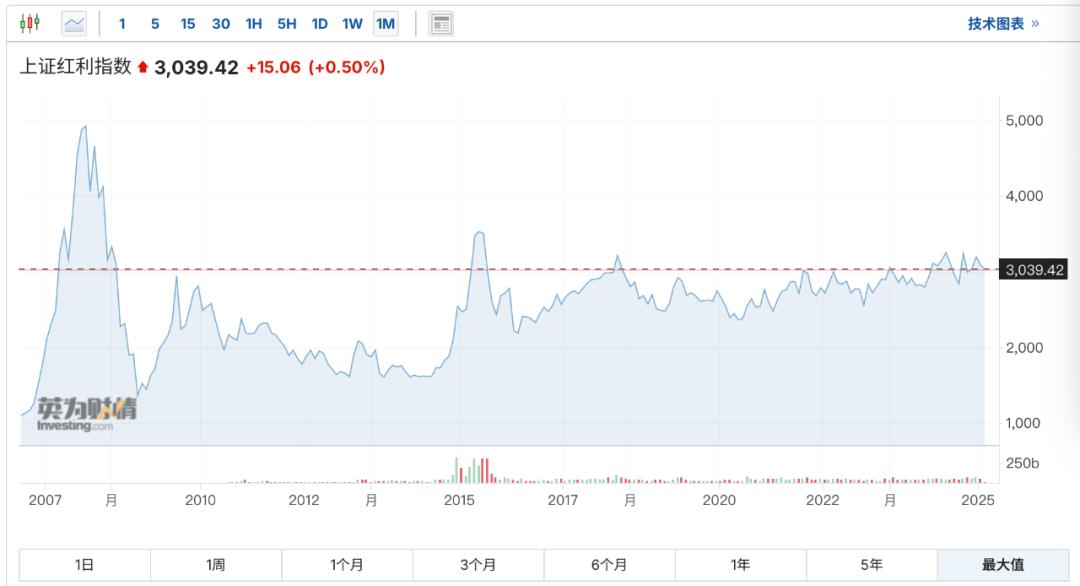Select the 1M monthly interval
This screenshot has height=586, width=1080.
point(385,23)
